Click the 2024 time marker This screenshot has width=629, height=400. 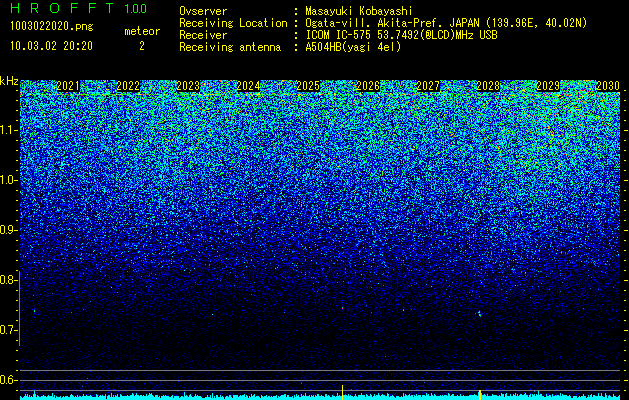coord(248,86)
